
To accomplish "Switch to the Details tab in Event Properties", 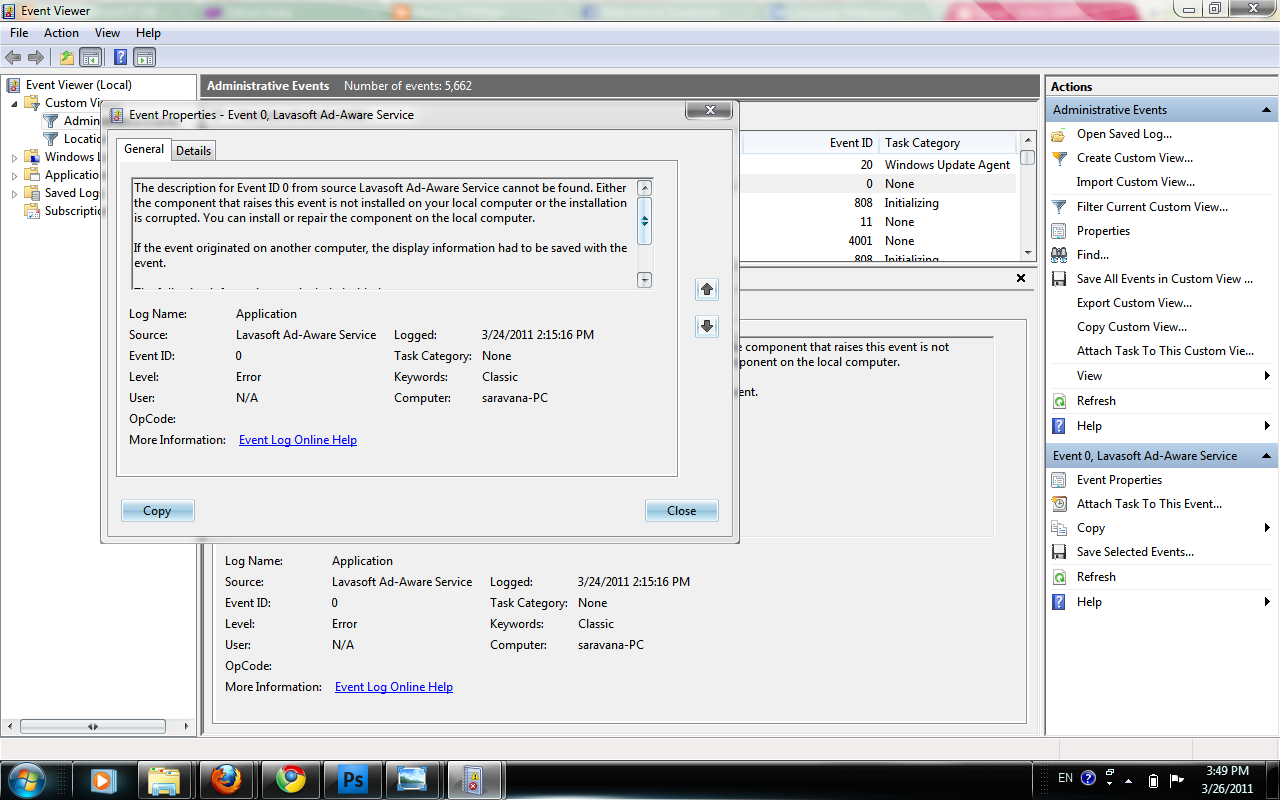I will (x=194, y=150).
